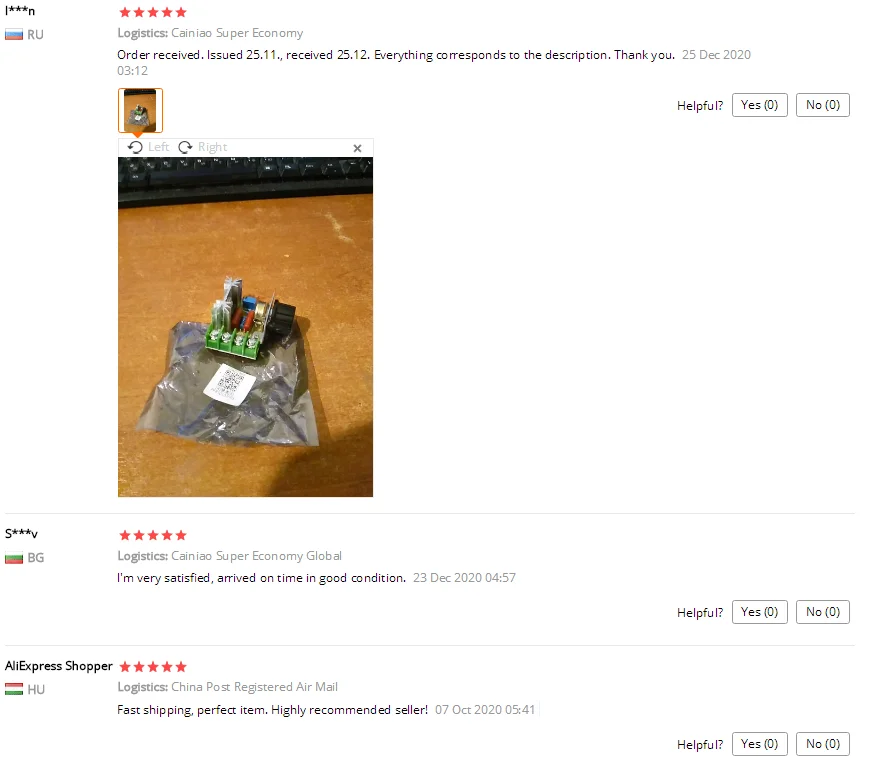This screenshot has width=869, height=765.
Task: Vote Yes on S***v's review
Action: pyautogui.click(x=759, y=612)
